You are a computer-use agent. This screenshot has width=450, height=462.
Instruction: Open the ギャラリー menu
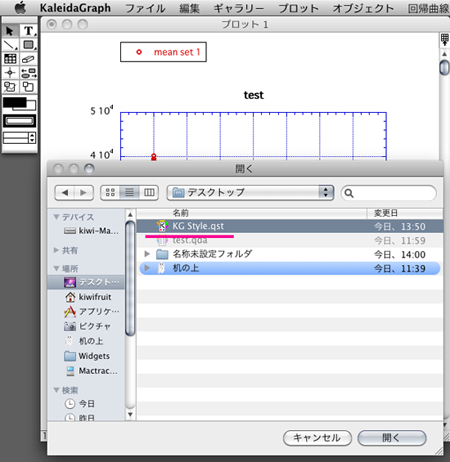tap(238, 8)
